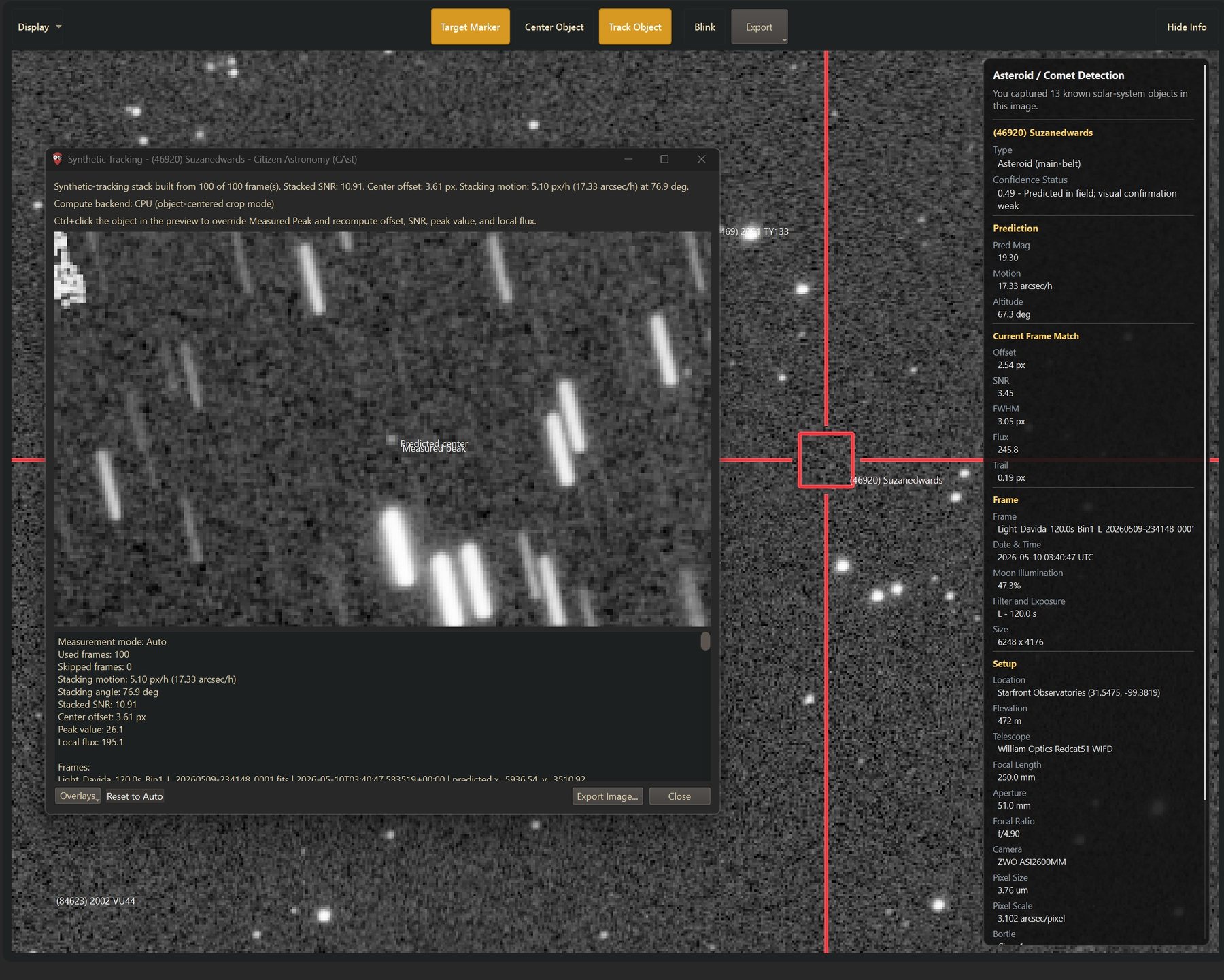Click the red target marker box

[826, 460]
